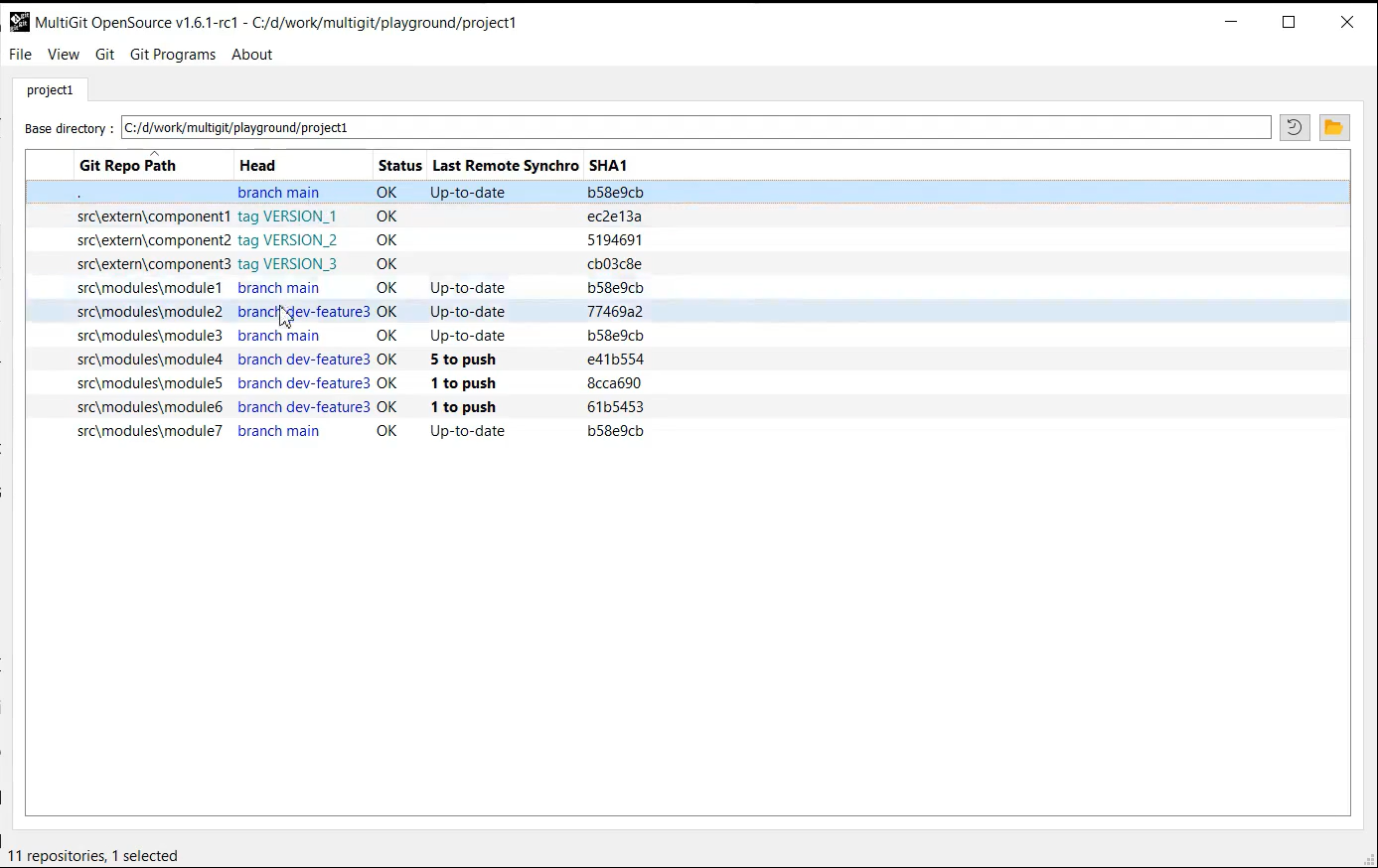Switch to the project1 tab
This screenshot has height=868, width=1378.
50,90
